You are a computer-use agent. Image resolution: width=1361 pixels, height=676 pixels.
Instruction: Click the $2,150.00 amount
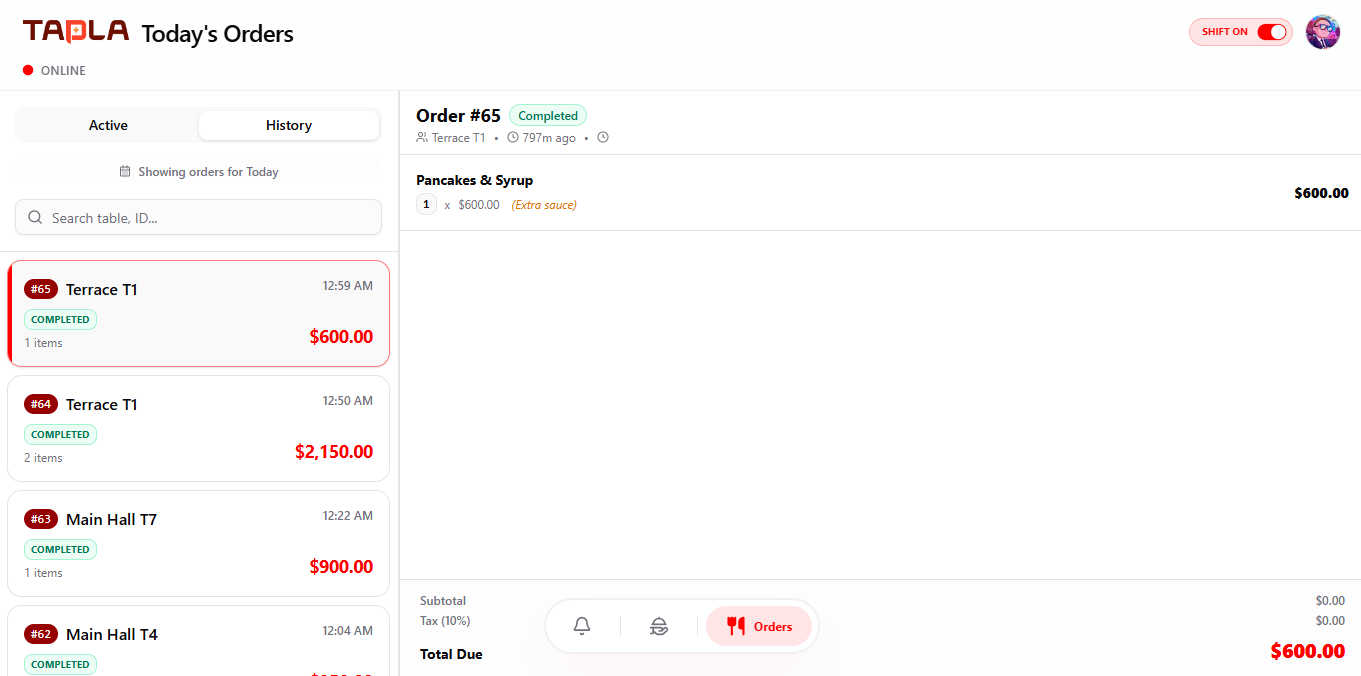pos(334,452)
